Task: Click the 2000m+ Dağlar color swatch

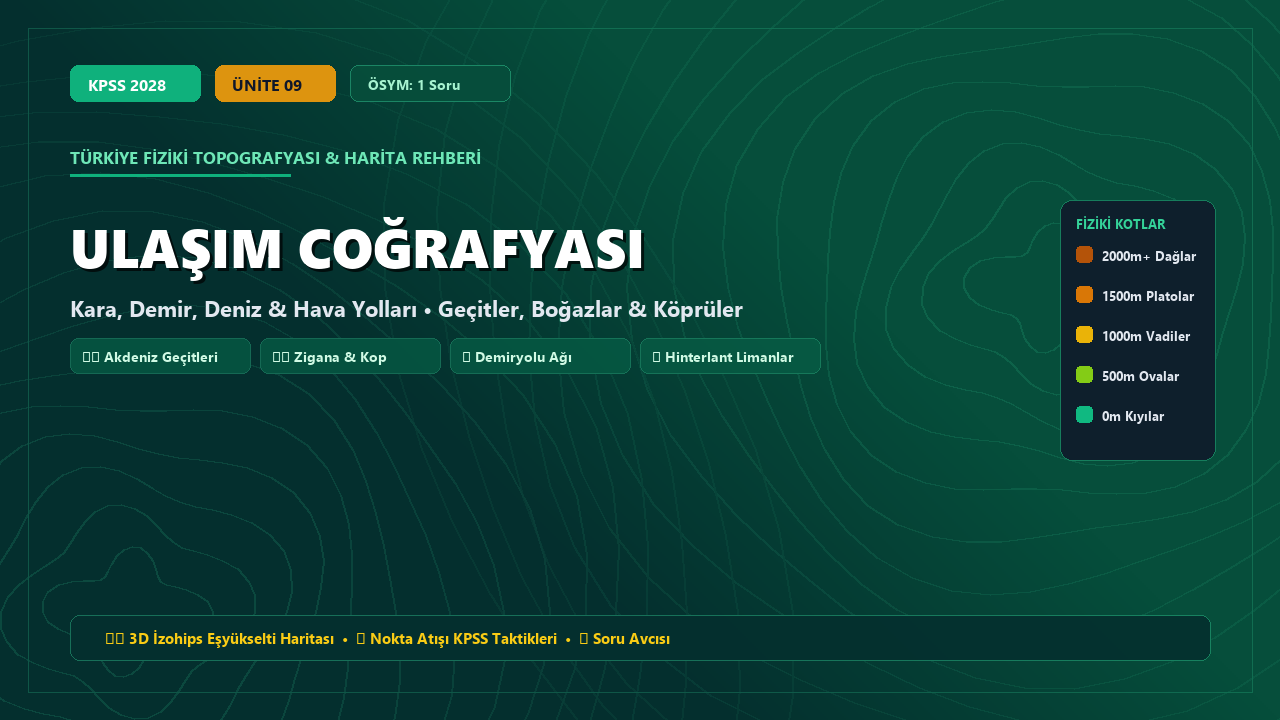Action: pos(1084,255)
